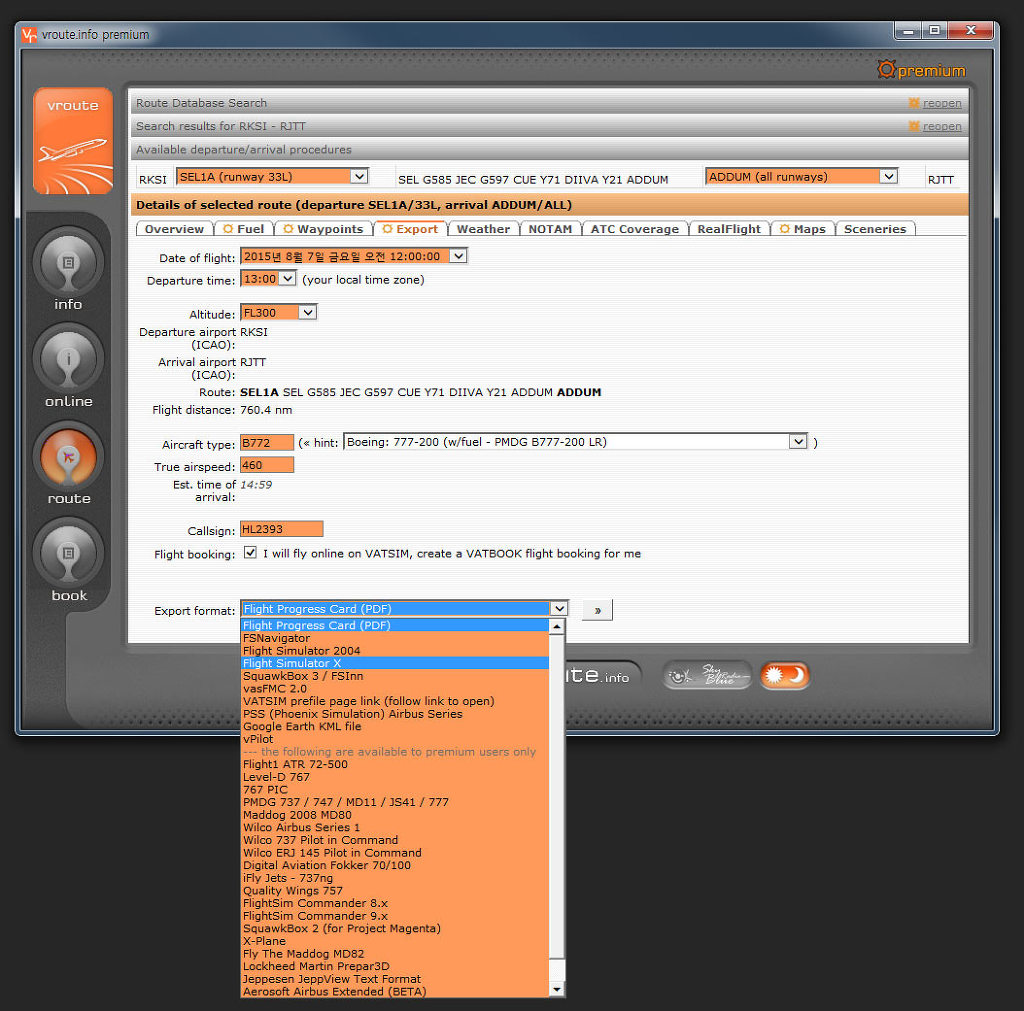The width and height of the screenshot is (1024, 1011).
Task: Select Flight Simulator 2004 export format
Action: [394, 650]
